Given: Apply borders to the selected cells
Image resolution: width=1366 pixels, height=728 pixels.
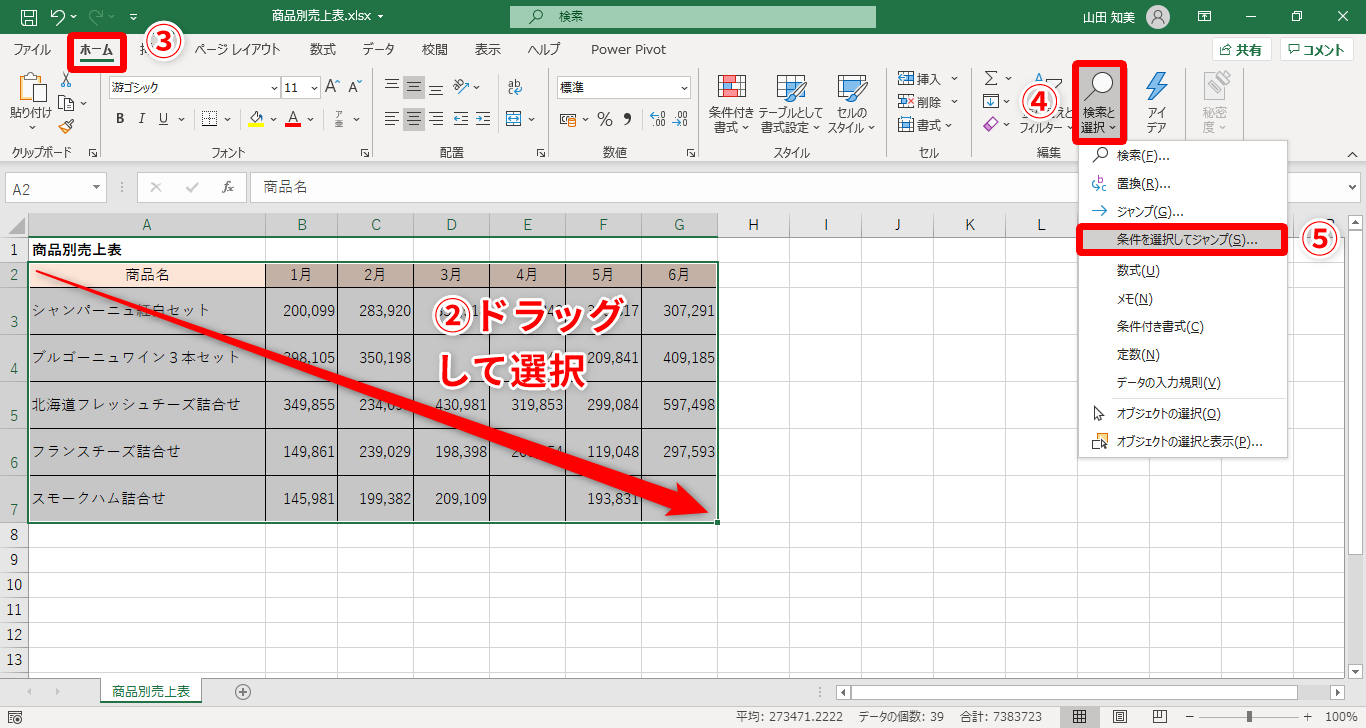Looking at the screenshot, I should 209,119.
